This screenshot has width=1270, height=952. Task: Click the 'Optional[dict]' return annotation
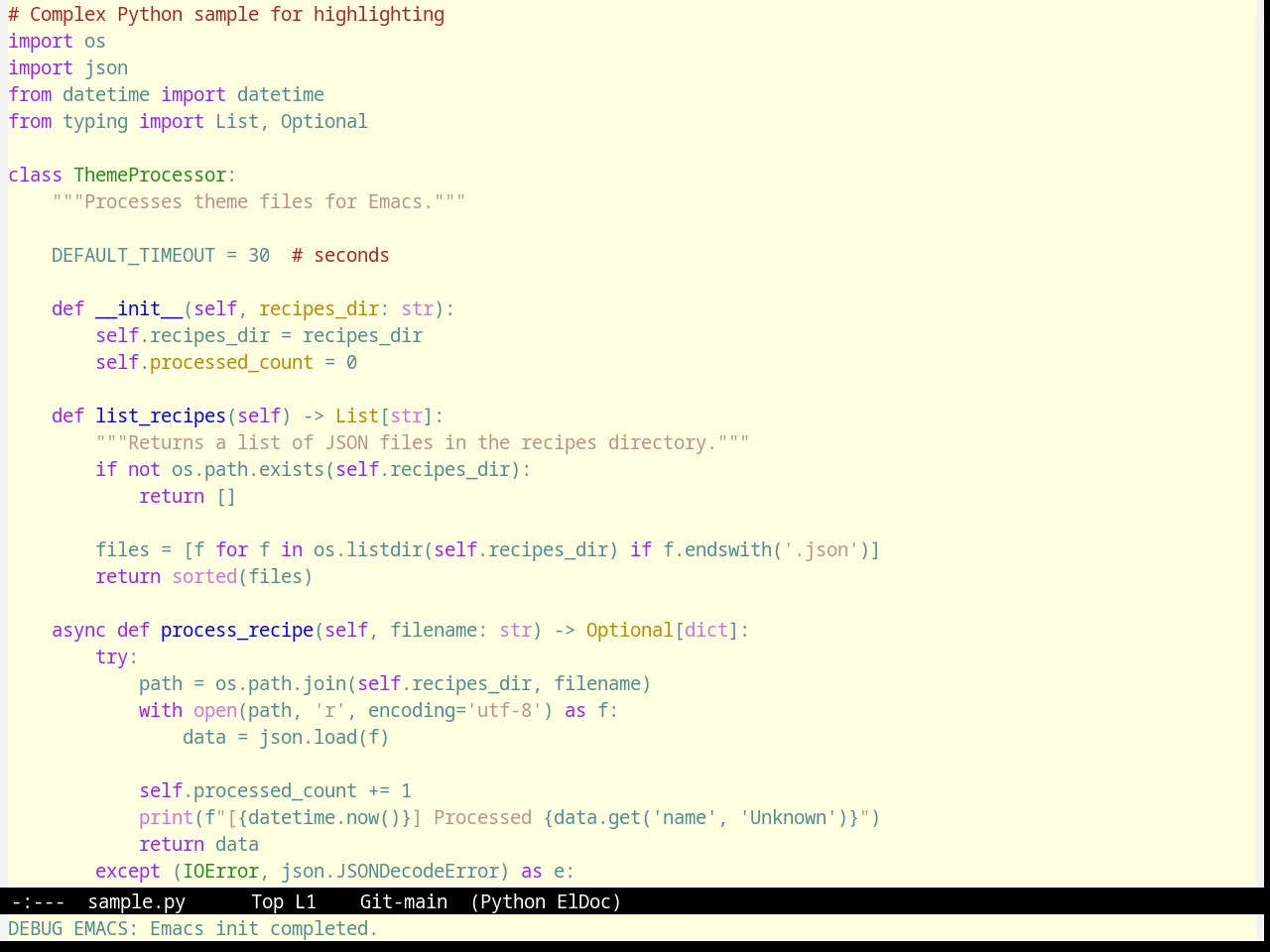click(x=663, y=631)
